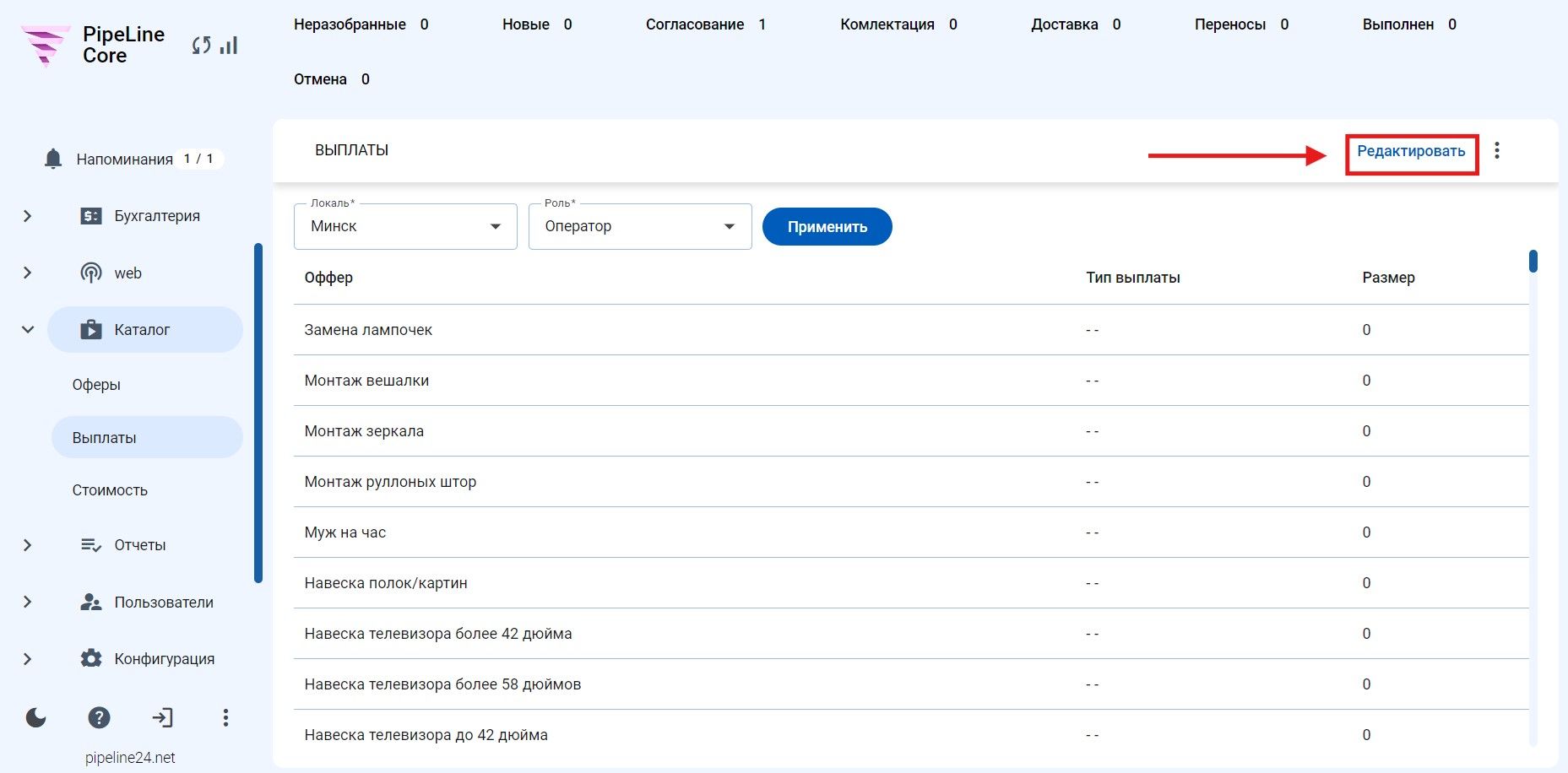
Task: Open the bar chart statistics icon
Action: 229,46
